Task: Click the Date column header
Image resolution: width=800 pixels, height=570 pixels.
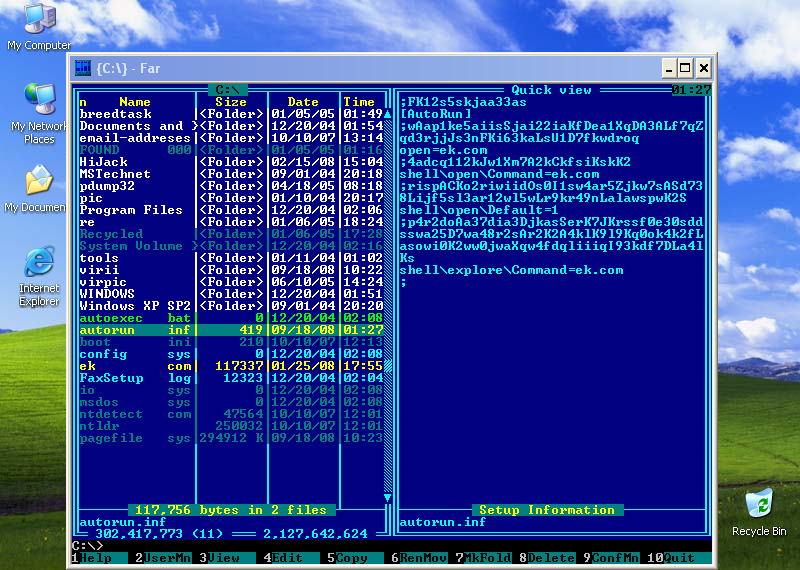Action: point(303,102)
